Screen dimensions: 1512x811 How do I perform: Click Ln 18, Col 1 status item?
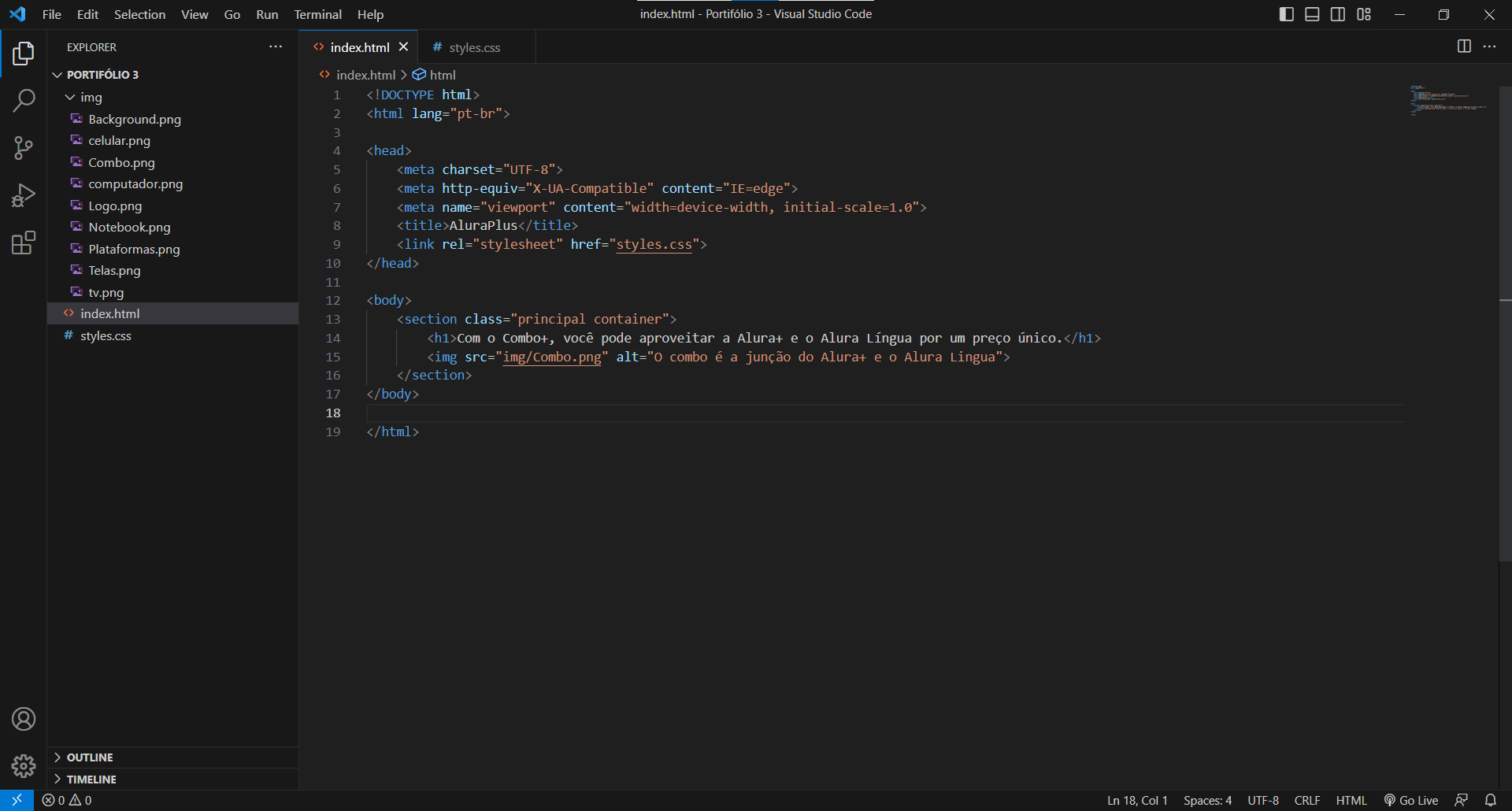[x=1137, y=800]
